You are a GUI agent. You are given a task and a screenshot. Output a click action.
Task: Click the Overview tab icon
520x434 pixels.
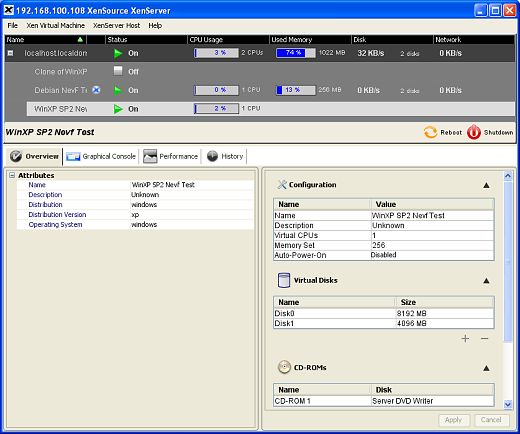(x=16, y=156)
